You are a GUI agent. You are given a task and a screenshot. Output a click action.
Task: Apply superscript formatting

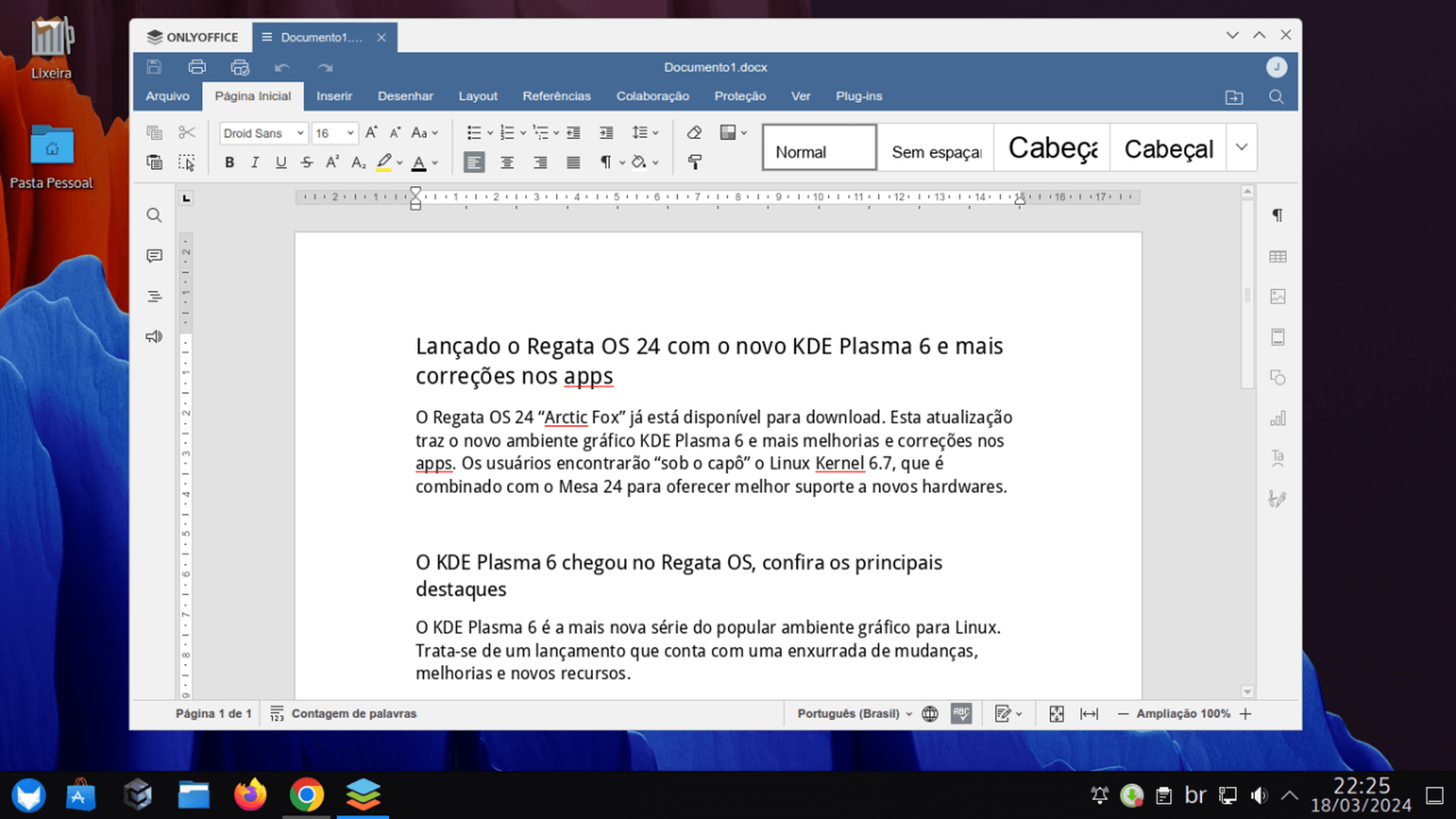pyautogui.click(x=331, y=162)
